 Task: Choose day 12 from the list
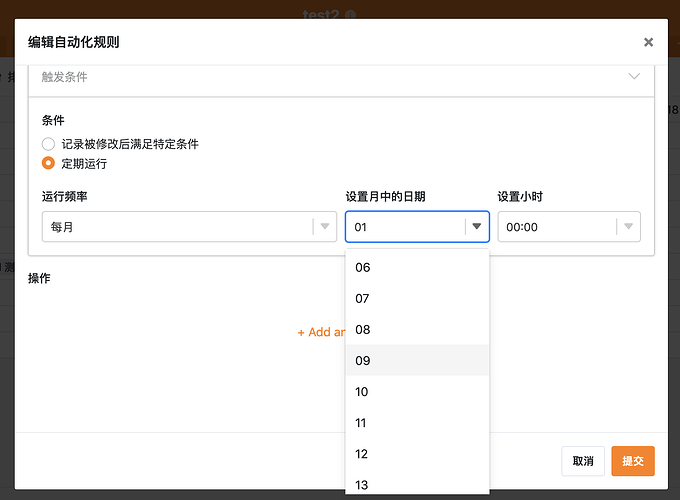pos(417,454)
